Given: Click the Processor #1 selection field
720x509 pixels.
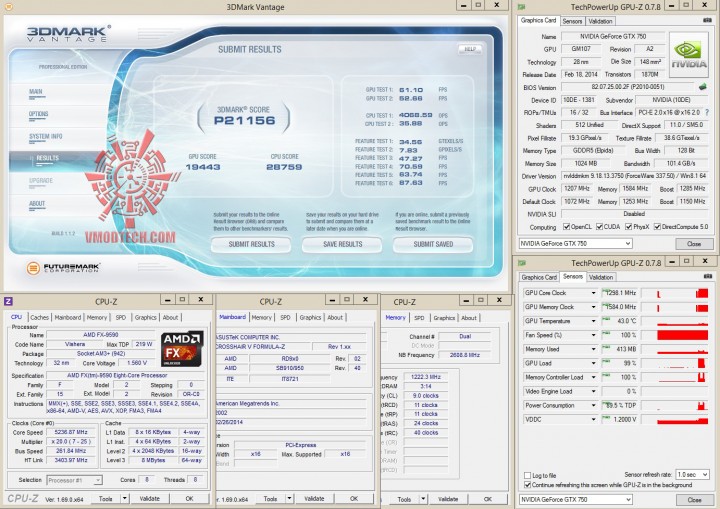Looking at the screenshot, I should pos(74,480).
